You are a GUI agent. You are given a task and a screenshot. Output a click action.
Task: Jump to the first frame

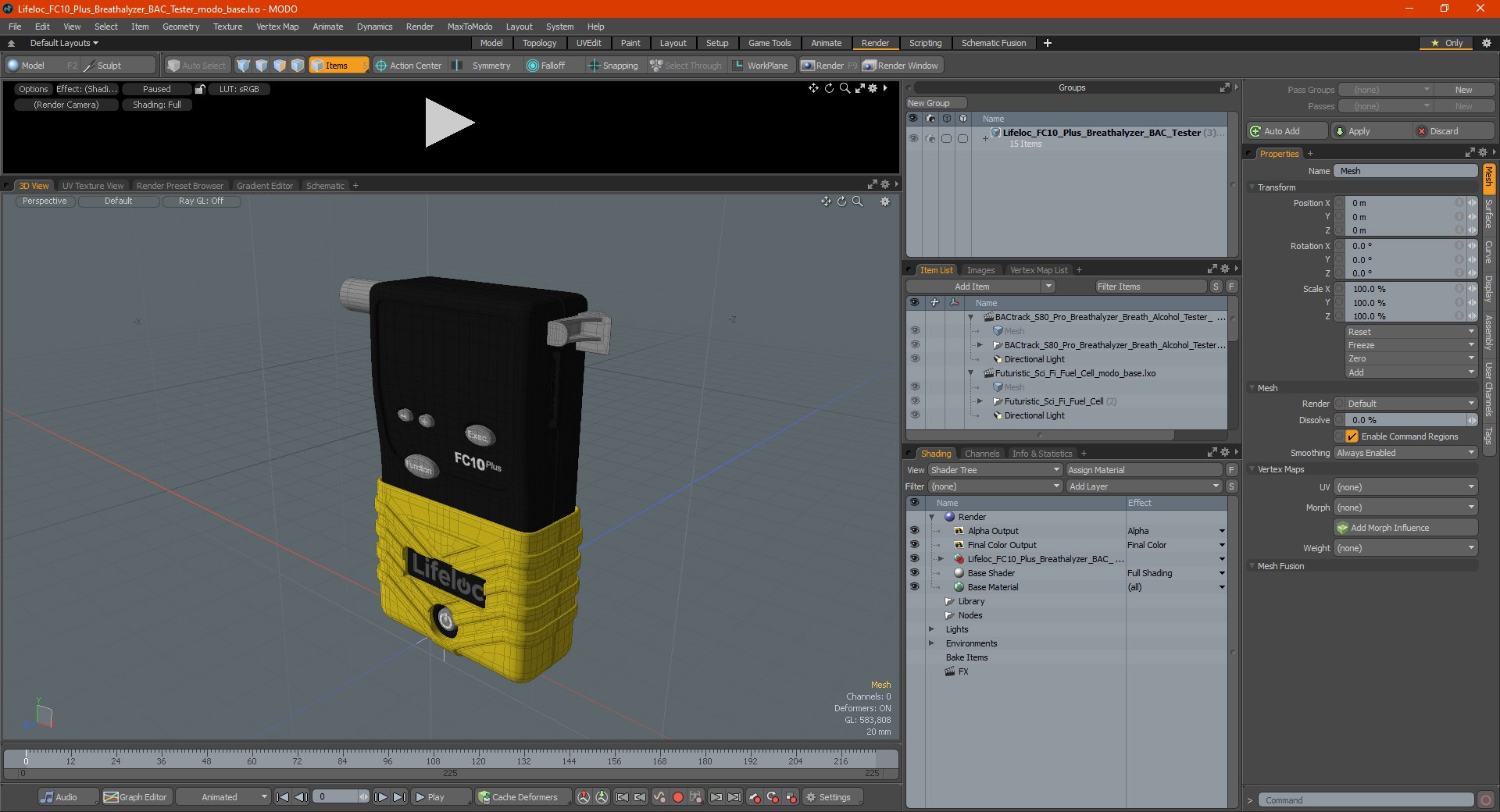click(x=283, y=797)
